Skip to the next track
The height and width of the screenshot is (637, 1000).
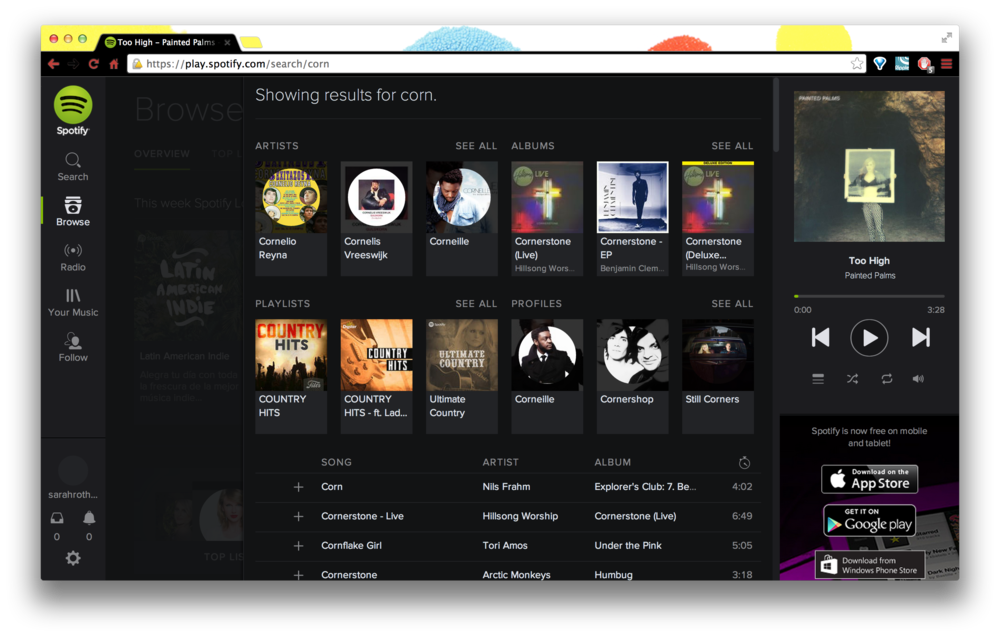(x=920, y=337)
